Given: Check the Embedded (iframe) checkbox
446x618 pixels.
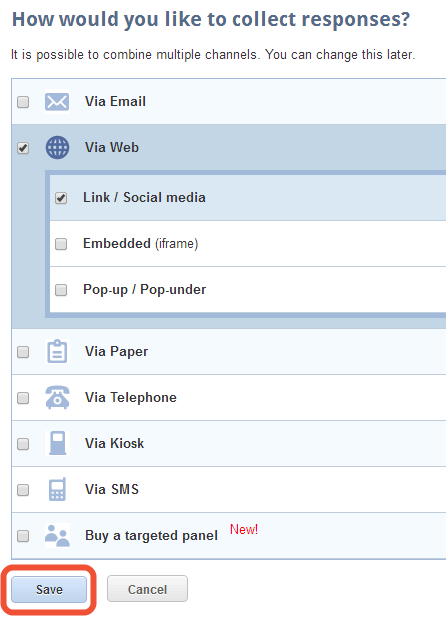Looking at the screenshot, I should [61, 244].
